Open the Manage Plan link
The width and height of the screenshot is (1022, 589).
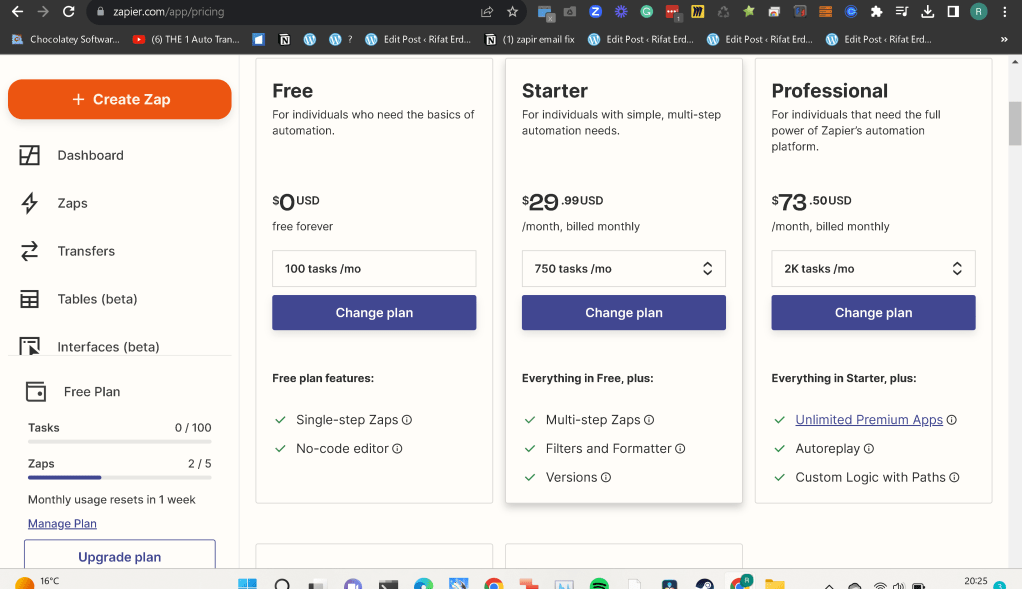click(x=62, y=524)
